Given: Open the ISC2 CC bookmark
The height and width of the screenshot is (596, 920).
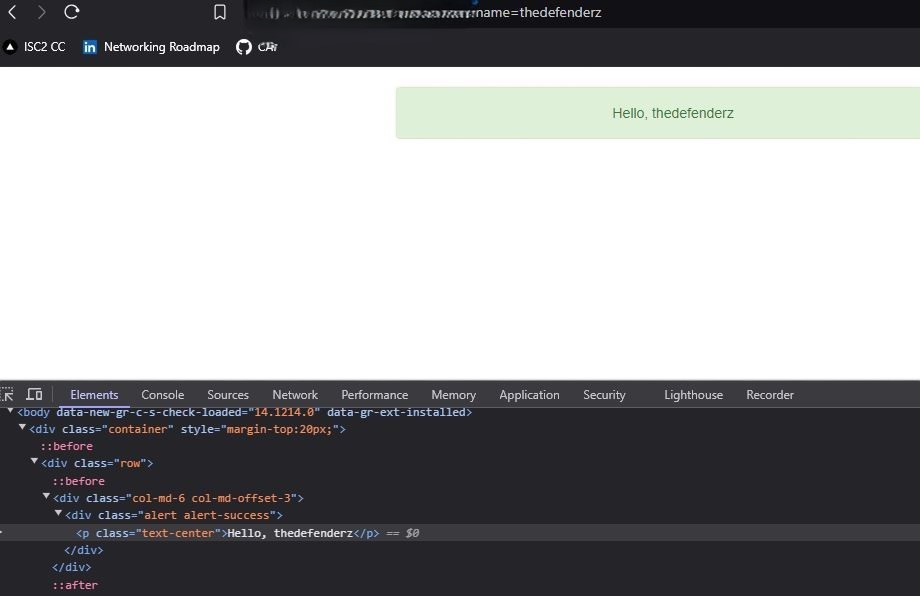Looking at the screenshot, I should point(34,47).
